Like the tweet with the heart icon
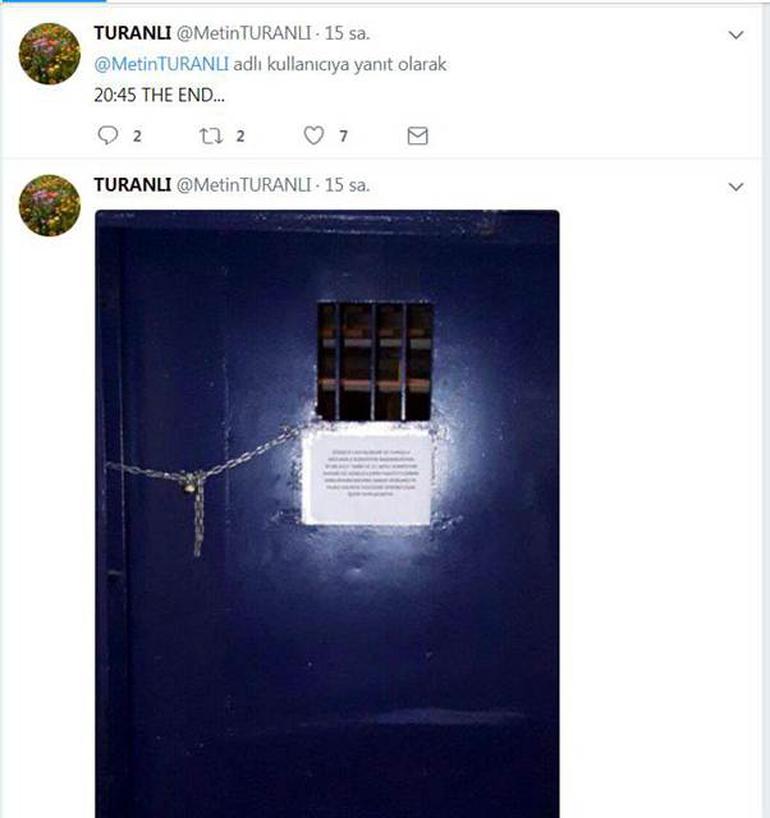The width and height of the screenshot is (770, 818). (x=314, y=136)
